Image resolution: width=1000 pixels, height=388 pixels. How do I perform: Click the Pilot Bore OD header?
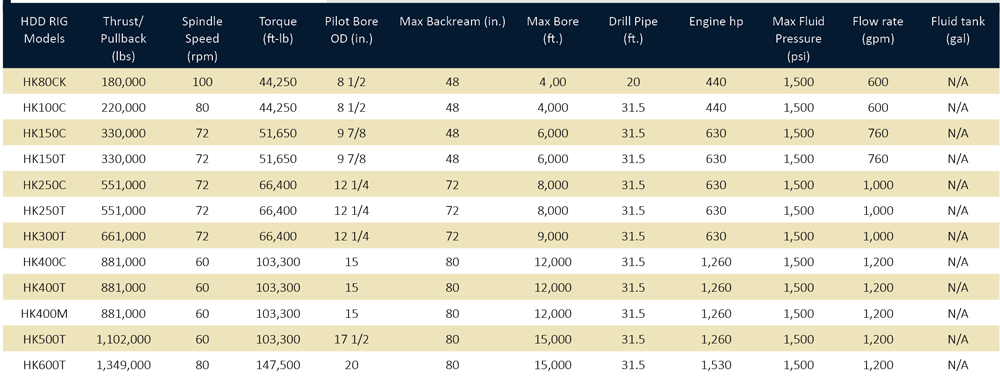[351, 30]
